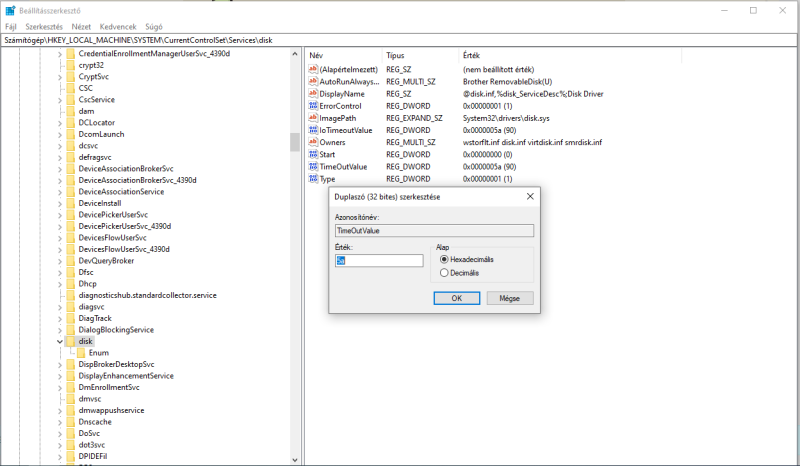Click the tree pane scrollbar up arrow
The height and width of the screenshot is (466, 800).
point(295,54)
